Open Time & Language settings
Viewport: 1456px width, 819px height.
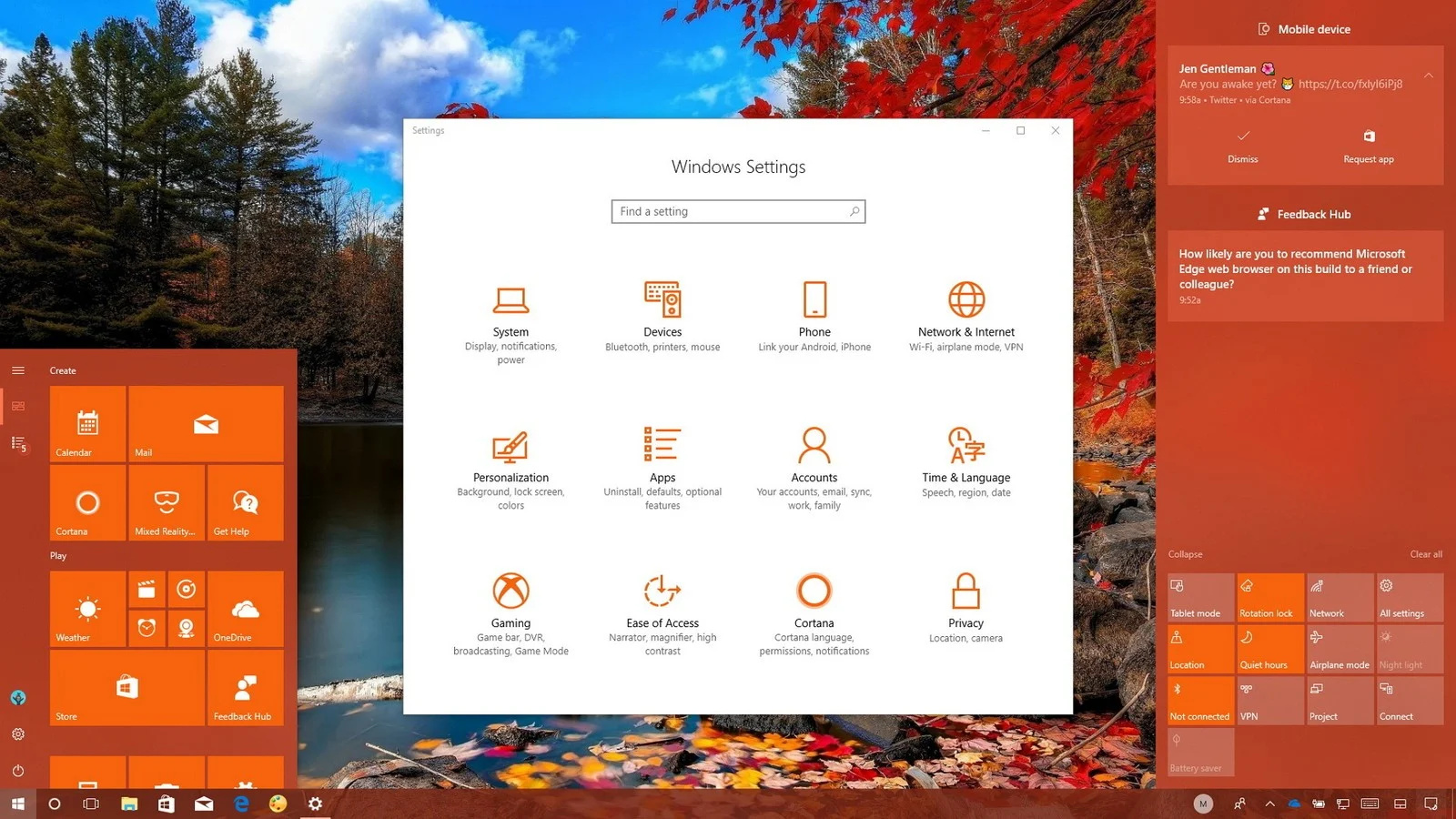pyautogui.click(x=966, y=460)
